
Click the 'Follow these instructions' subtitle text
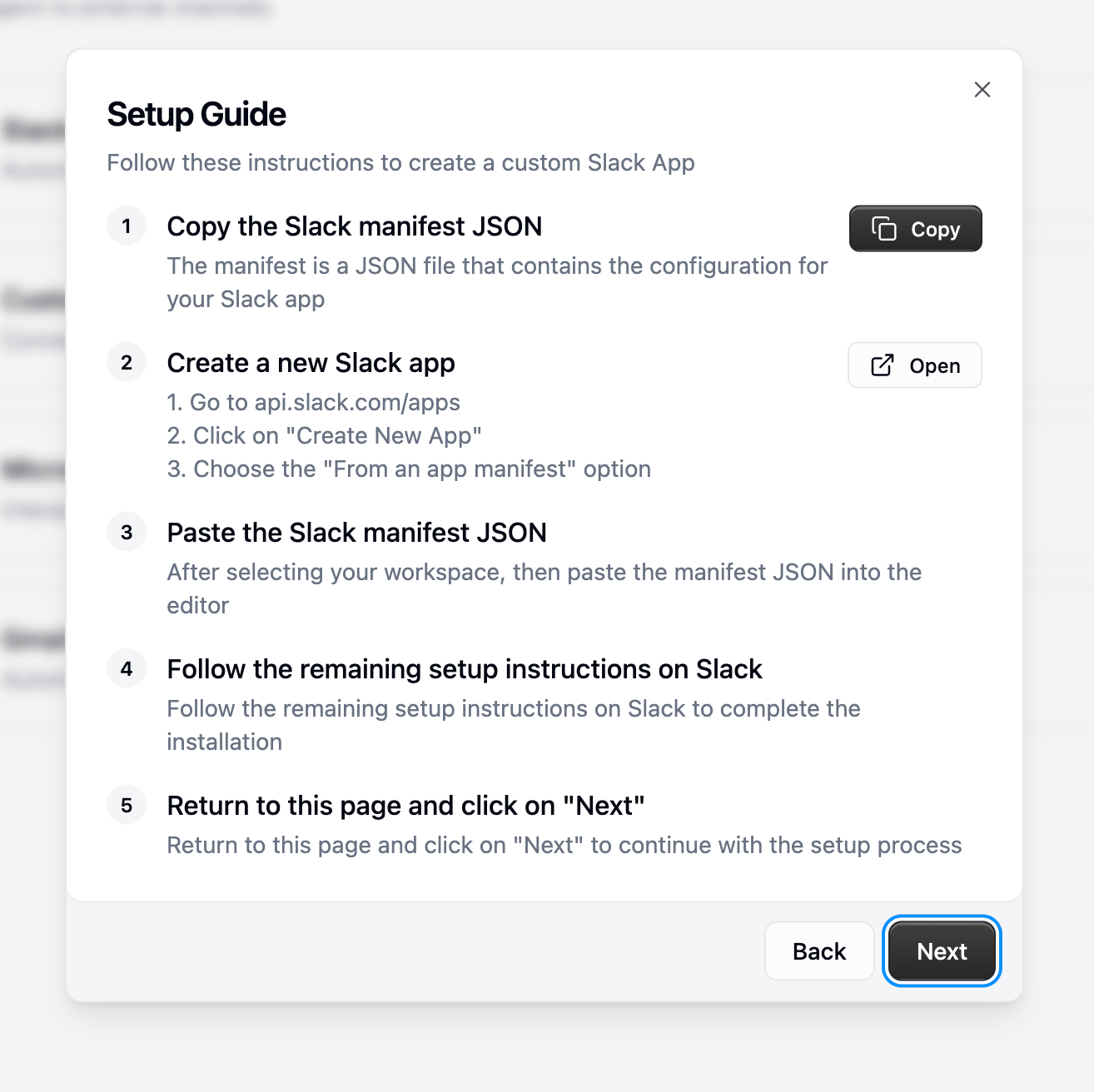coord(400,162)
